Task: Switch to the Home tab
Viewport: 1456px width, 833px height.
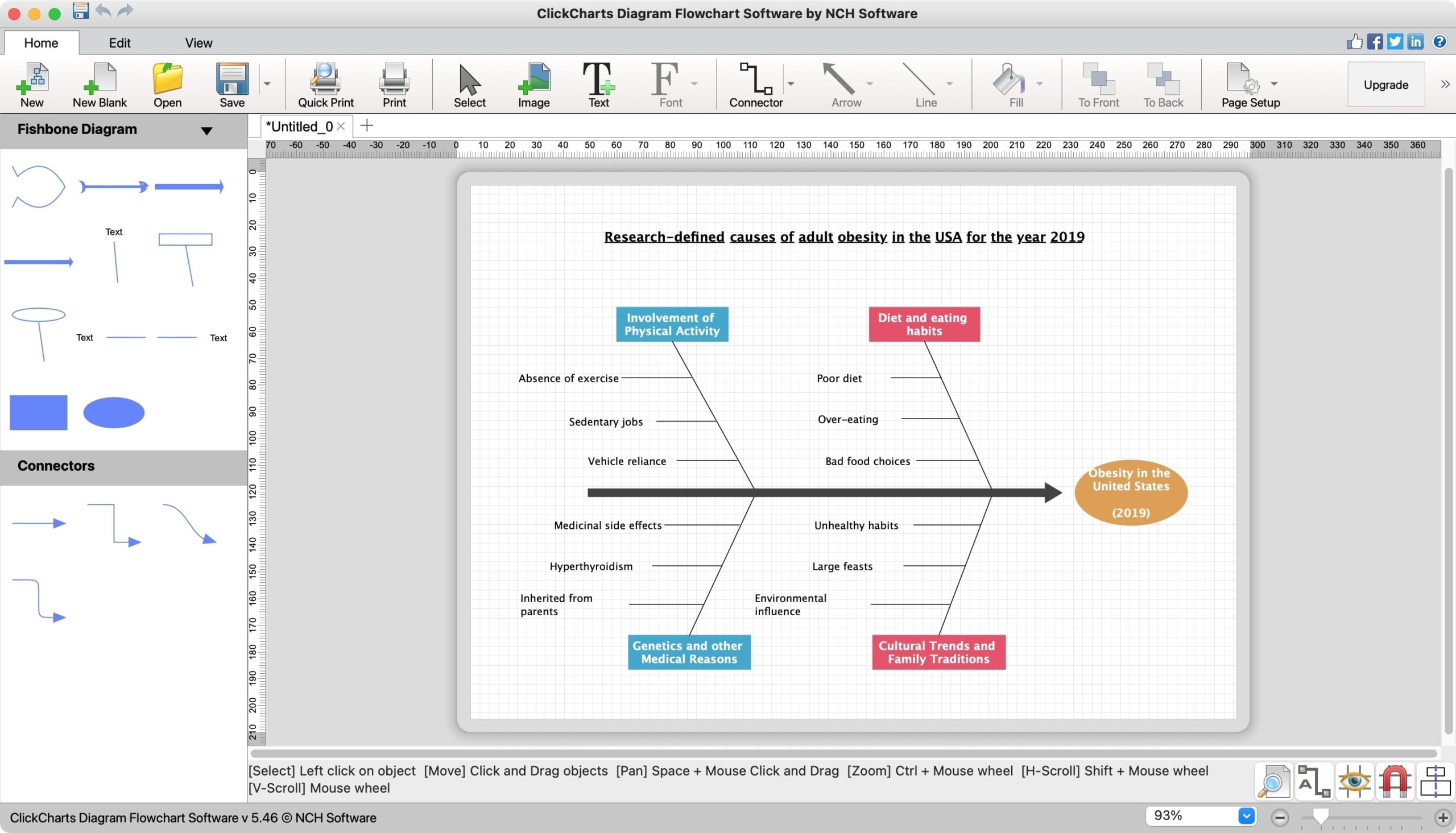Action: pyautogui.click(x=41, y=43)
